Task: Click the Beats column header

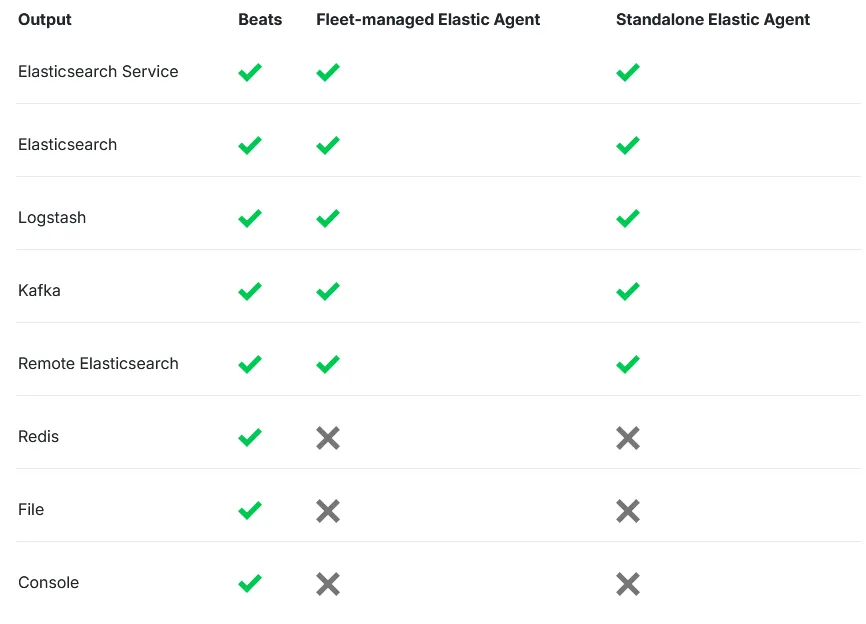Action: 260,20
